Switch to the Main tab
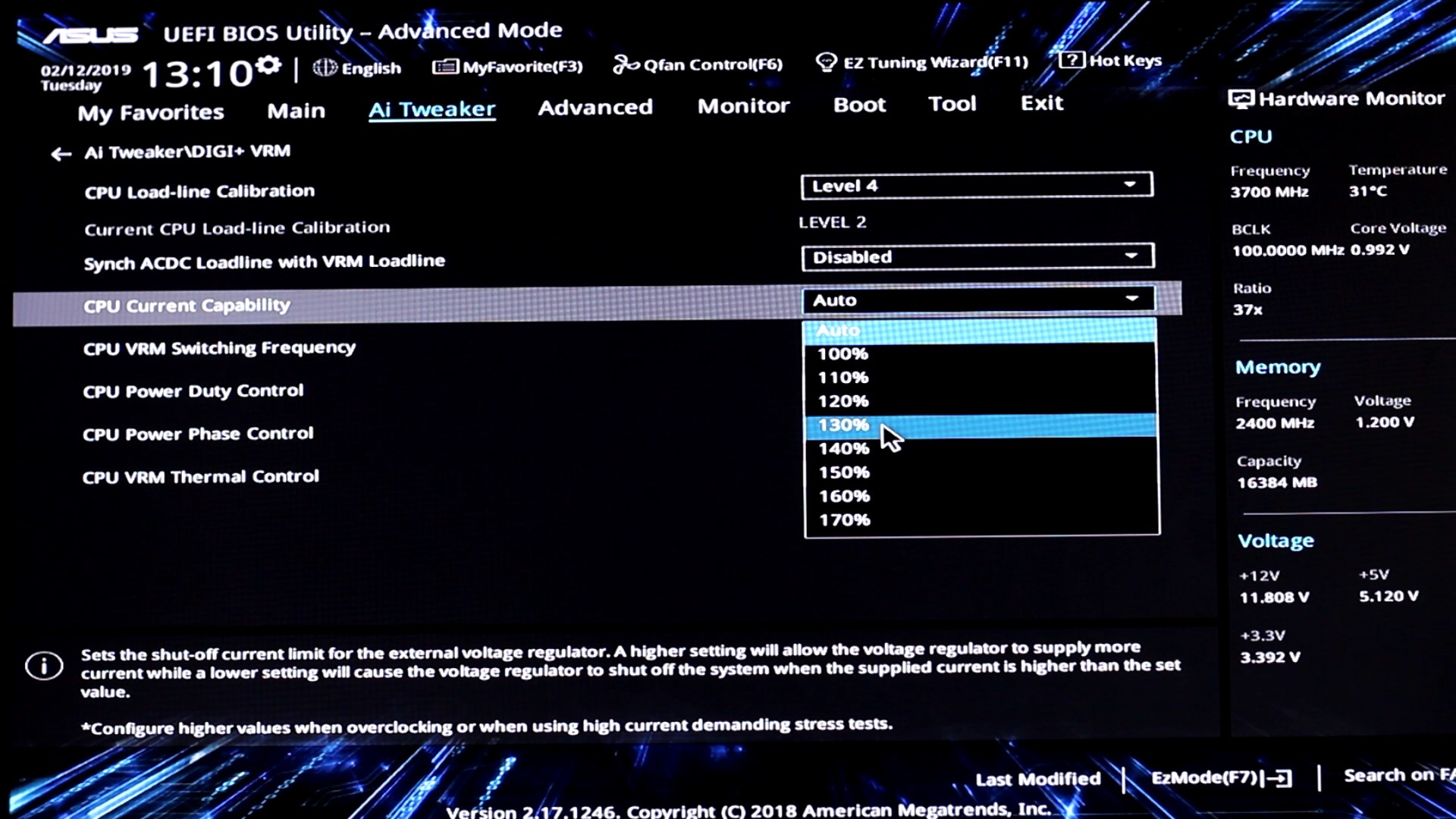The image size is (1456, 819). pyautogui.click(x=296, y=111)
